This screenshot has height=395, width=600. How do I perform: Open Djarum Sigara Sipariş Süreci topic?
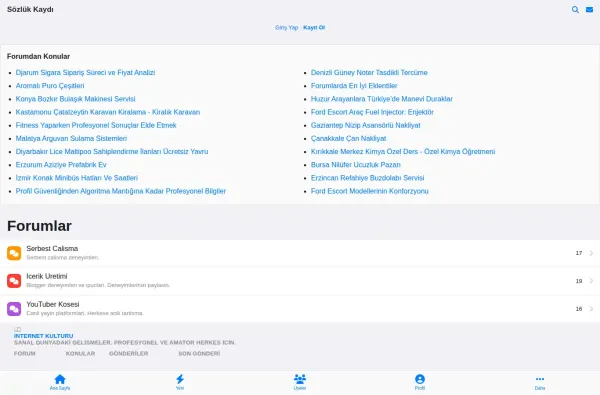(x=85, y=72)
